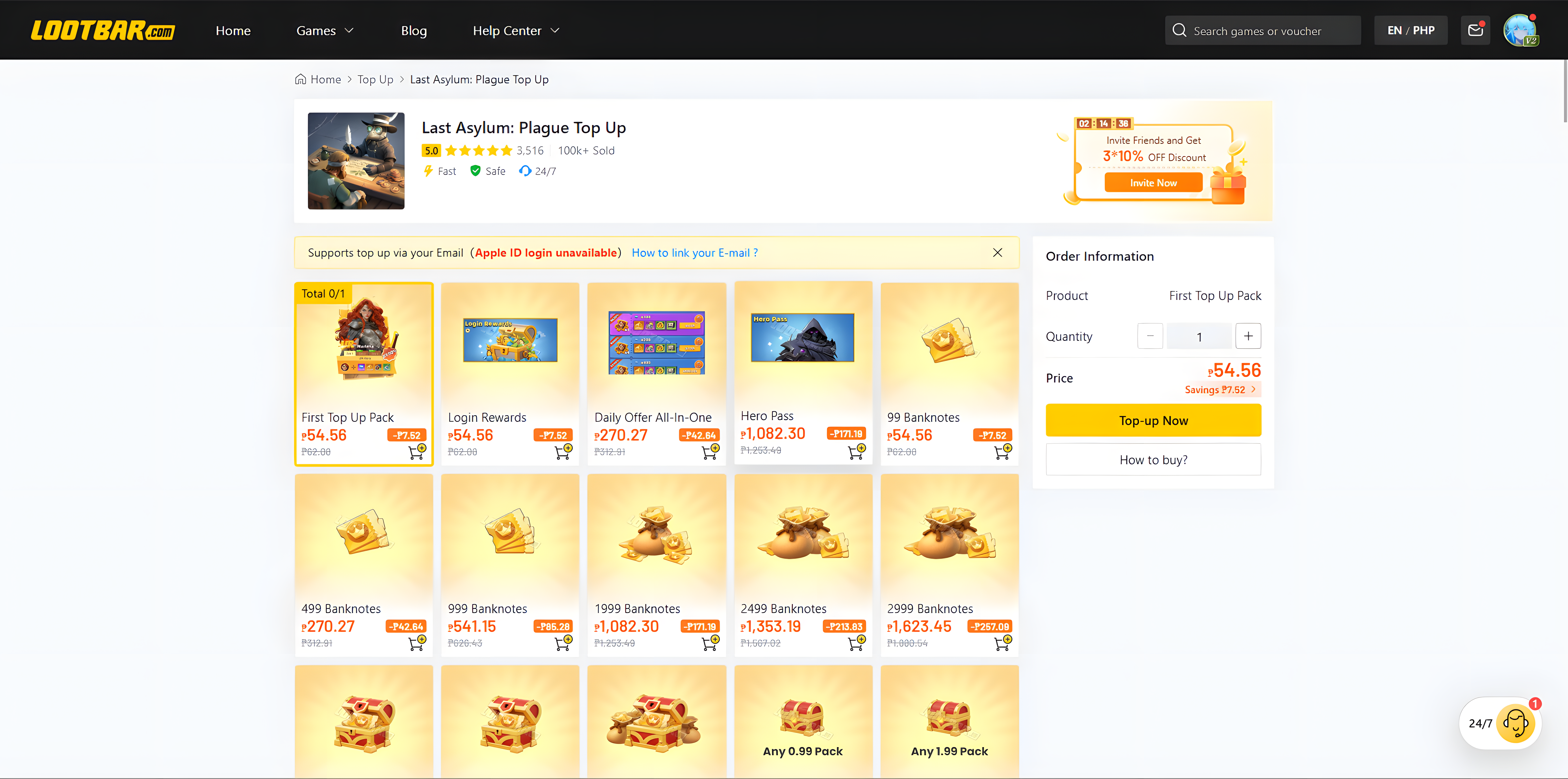Select the 1999 Banknotes product card
This screenshot has width=1568, height=779.
click(x=657, y=565)
